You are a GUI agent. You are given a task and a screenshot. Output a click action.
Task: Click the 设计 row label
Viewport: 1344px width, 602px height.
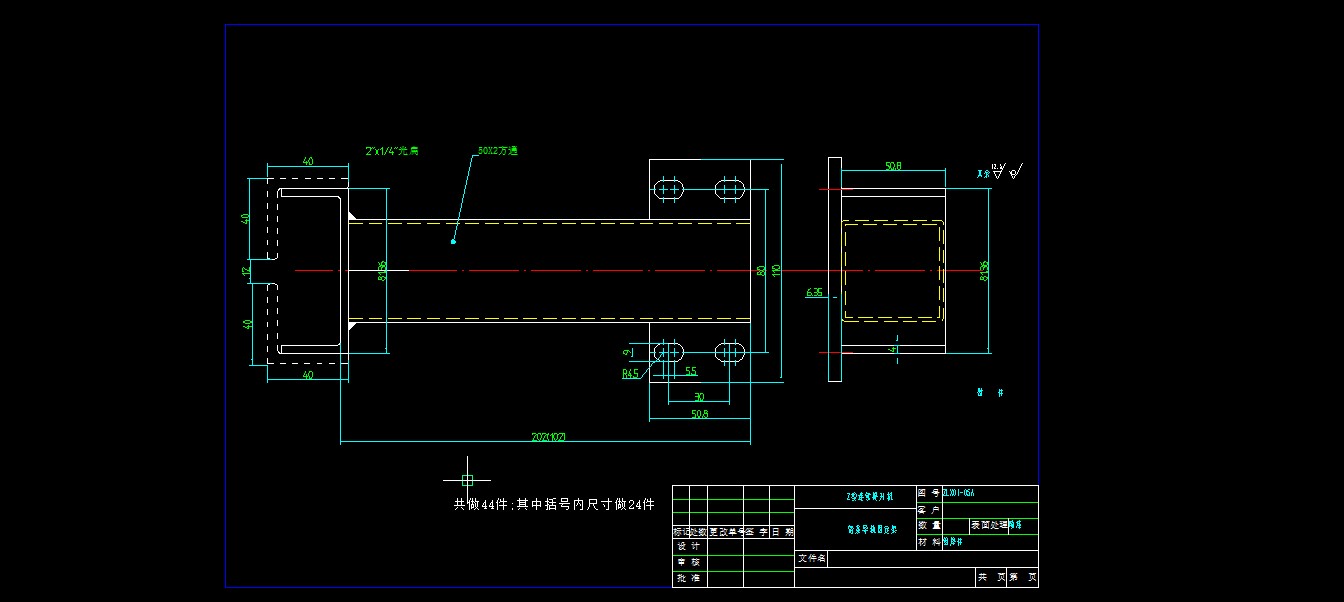688,547
